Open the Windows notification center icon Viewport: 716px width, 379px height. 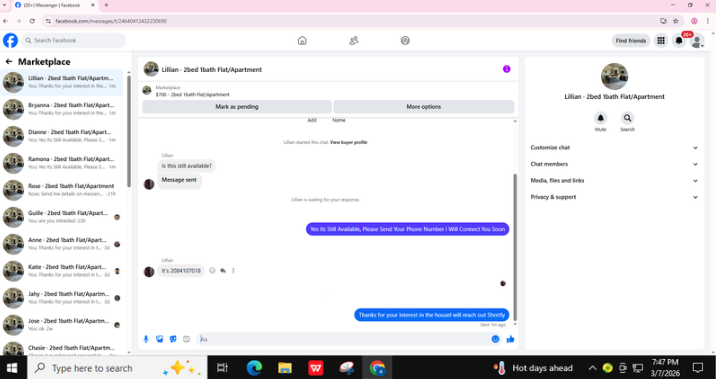pos(698,368)
